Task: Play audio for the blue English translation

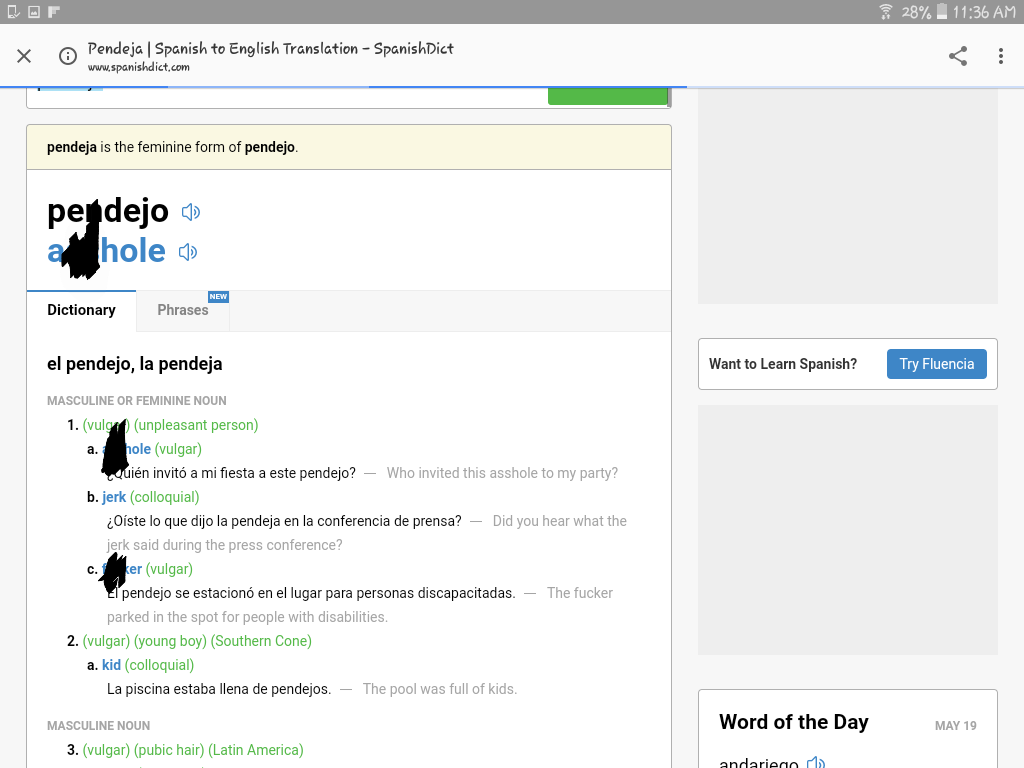Action: point(187,252)
